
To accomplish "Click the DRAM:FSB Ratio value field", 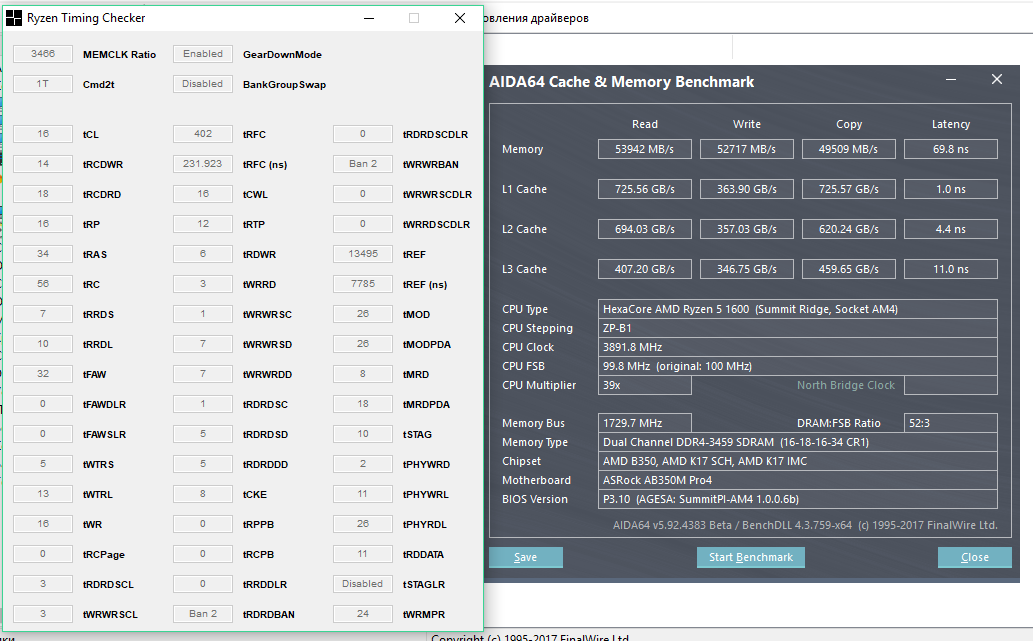I will [950, 423].
